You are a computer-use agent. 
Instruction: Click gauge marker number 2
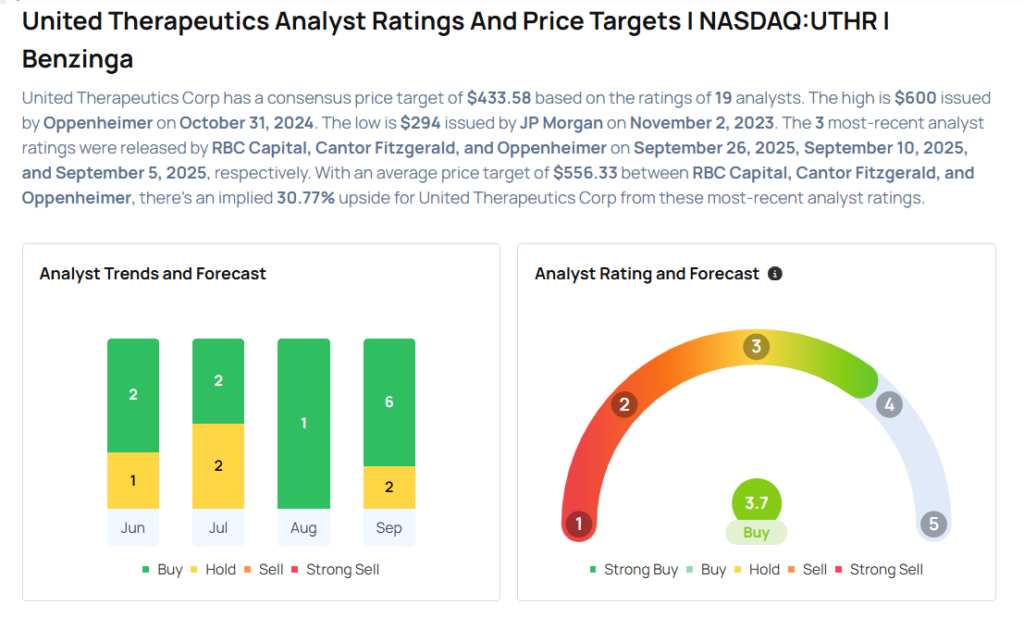coord(625,404)
